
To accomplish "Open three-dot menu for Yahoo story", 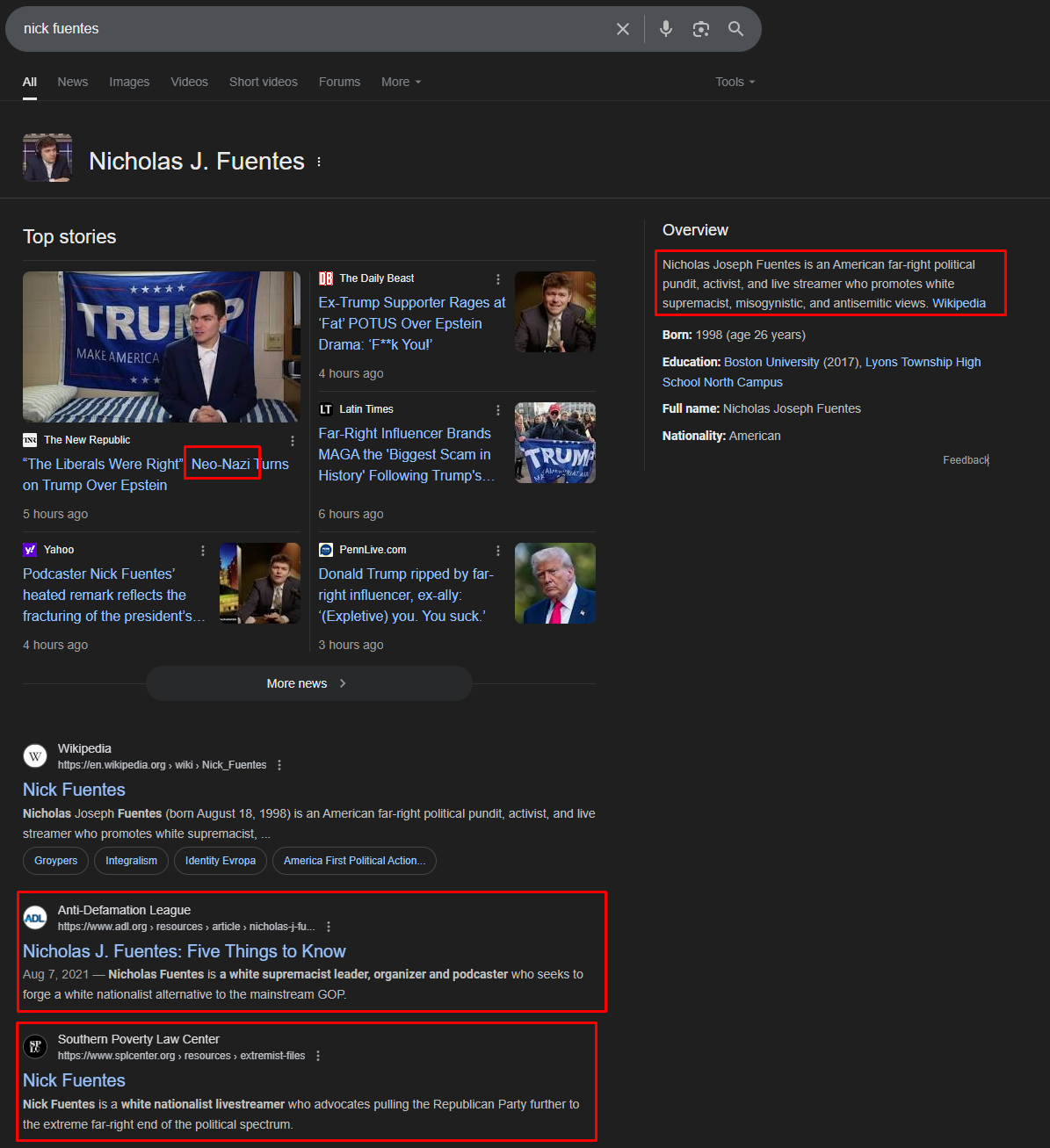I will click(x=203, y=550).
